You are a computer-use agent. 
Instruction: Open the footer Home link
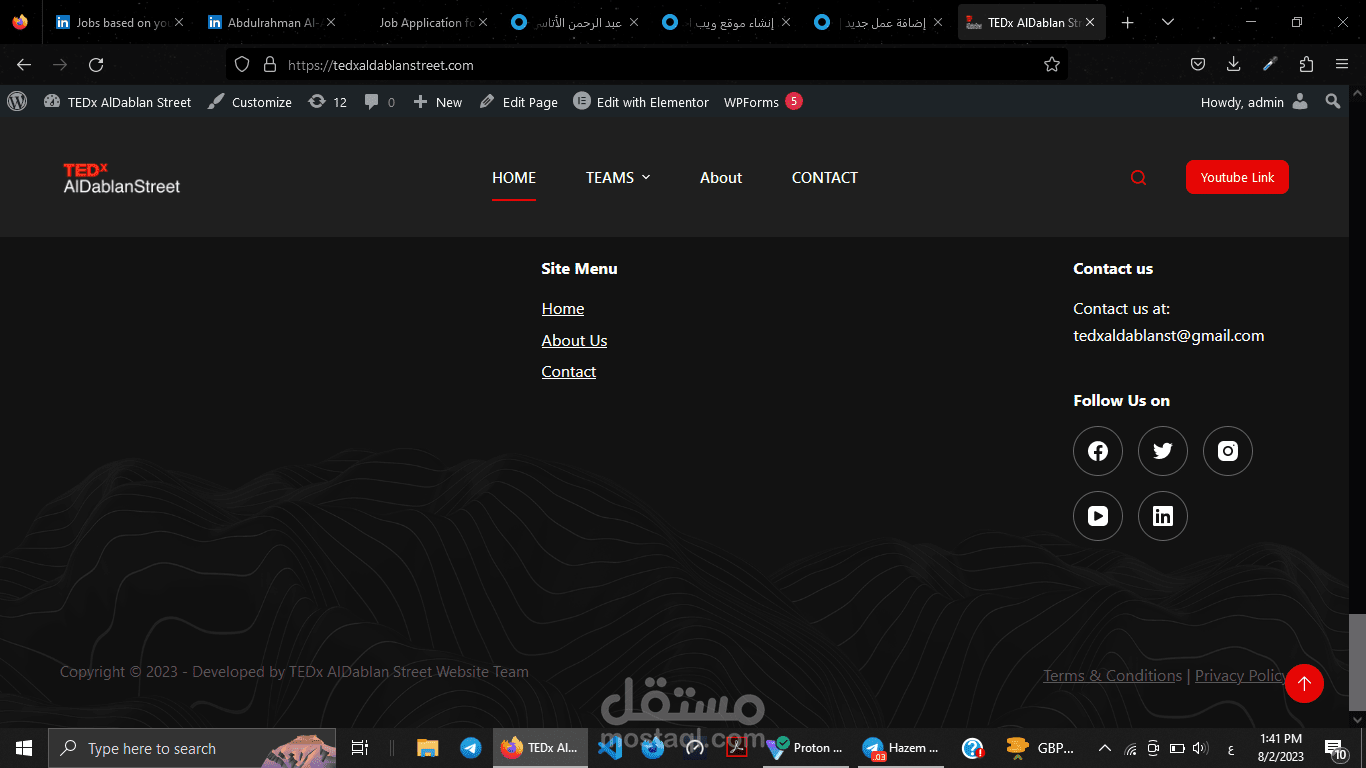pyautogui.click(x=563, y=309)
